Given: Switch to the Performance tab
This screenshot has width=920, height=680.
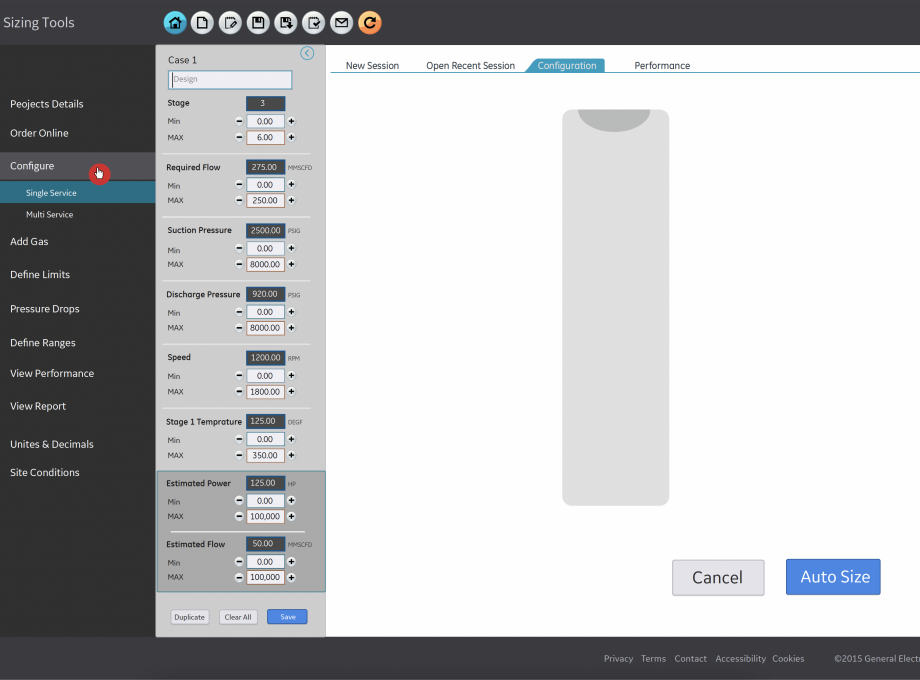Looking at the screenshot, I should point(662,66).
